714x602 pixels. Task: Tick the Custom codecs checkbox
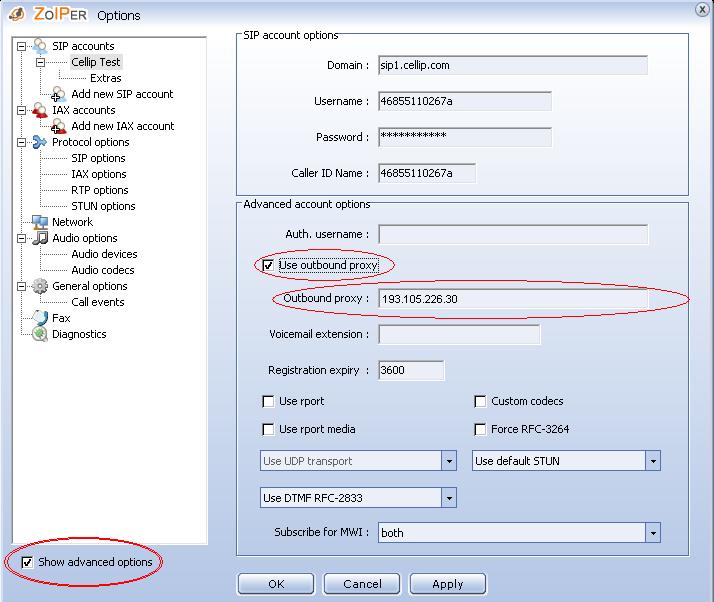(480, 401)
